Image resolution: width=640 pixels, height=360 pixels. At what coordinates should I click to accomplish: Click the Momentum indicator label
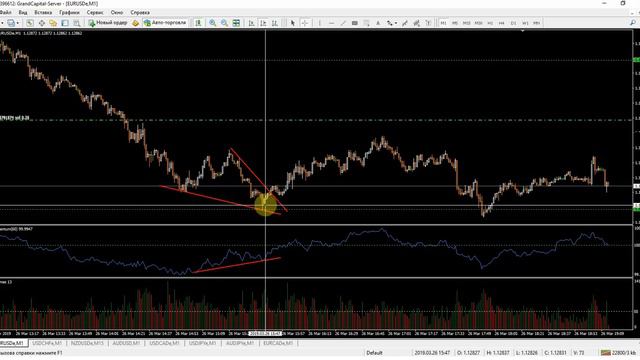click(x=16, y=229)
